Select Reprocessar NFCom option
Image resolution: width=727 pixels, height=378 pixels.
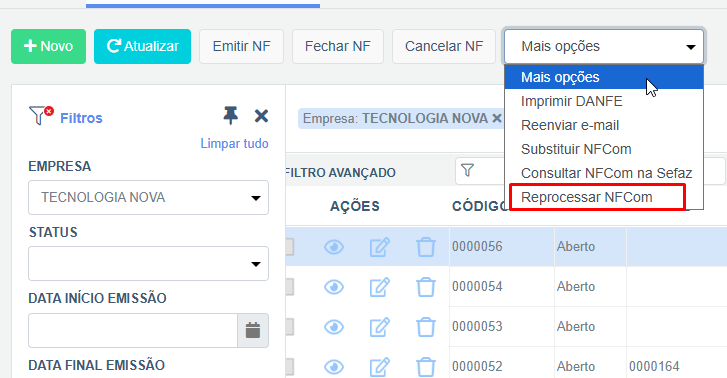pos(604,197)
